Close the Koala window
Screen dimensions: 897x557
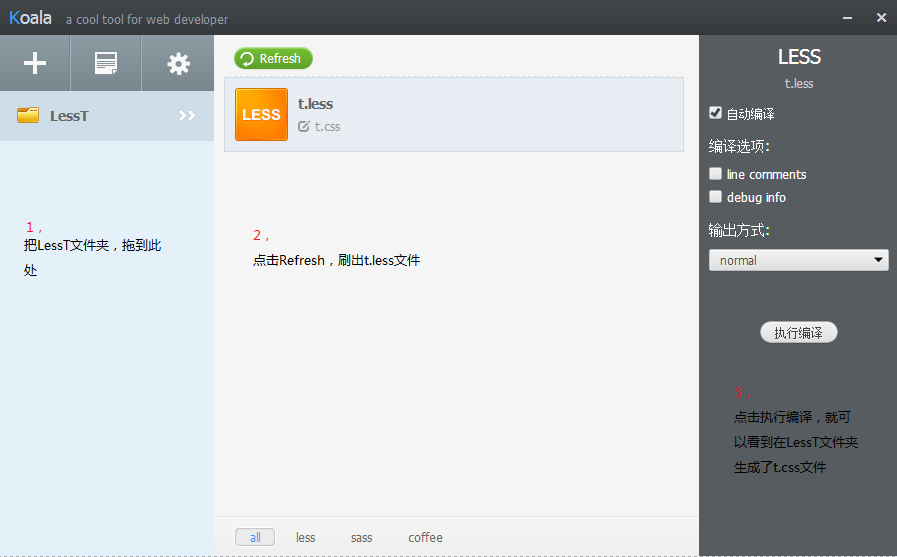pyautogui.click(x=882, y=18)
